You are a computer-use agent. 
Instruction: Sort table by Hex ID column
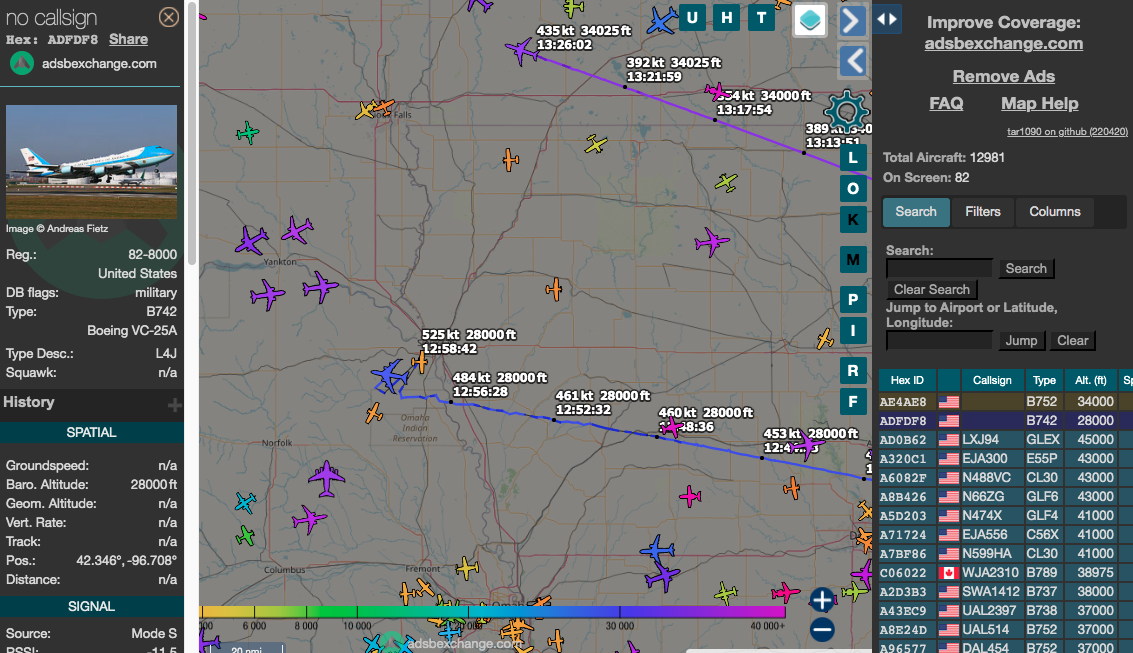(x=907, y=380)
